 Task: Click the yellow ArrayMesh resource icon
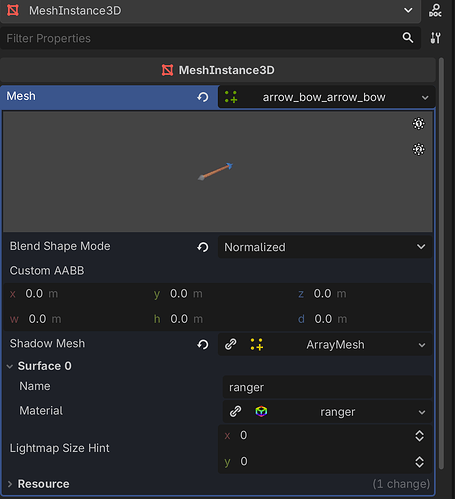coord(257,344)
